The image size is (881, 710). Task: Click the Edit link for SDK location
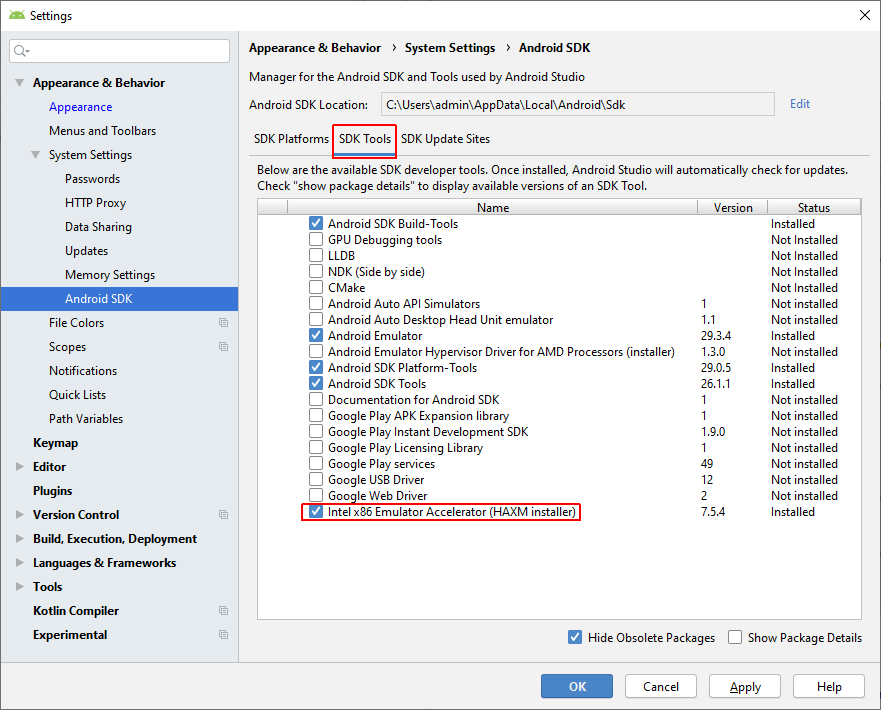tap(800, 104)
